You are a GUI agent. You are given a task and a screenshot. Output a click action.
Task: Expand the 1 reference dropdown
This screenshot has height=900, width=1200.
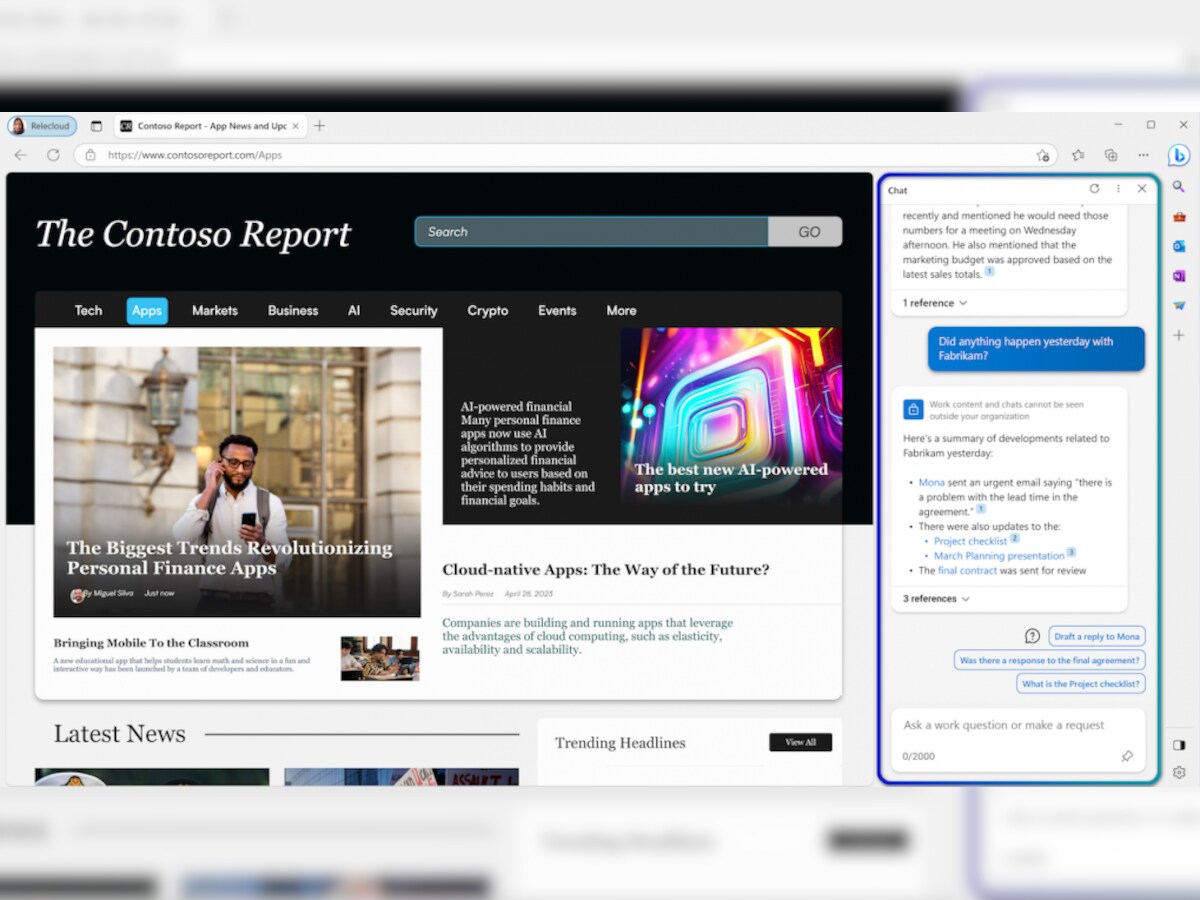click(935, 303)
